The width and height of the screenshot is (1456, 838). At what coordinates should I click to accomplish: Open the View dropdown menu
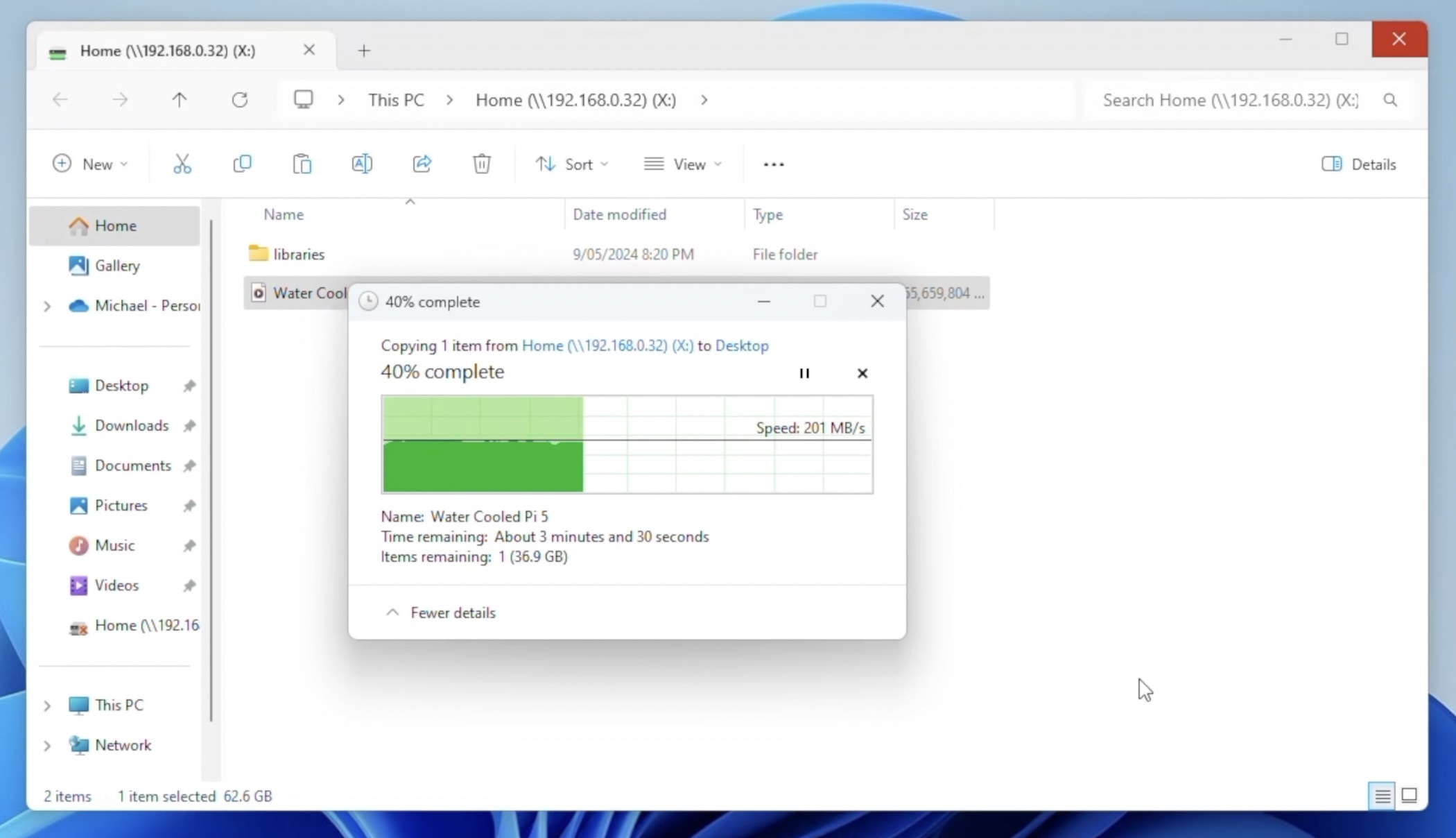(683, 164)
